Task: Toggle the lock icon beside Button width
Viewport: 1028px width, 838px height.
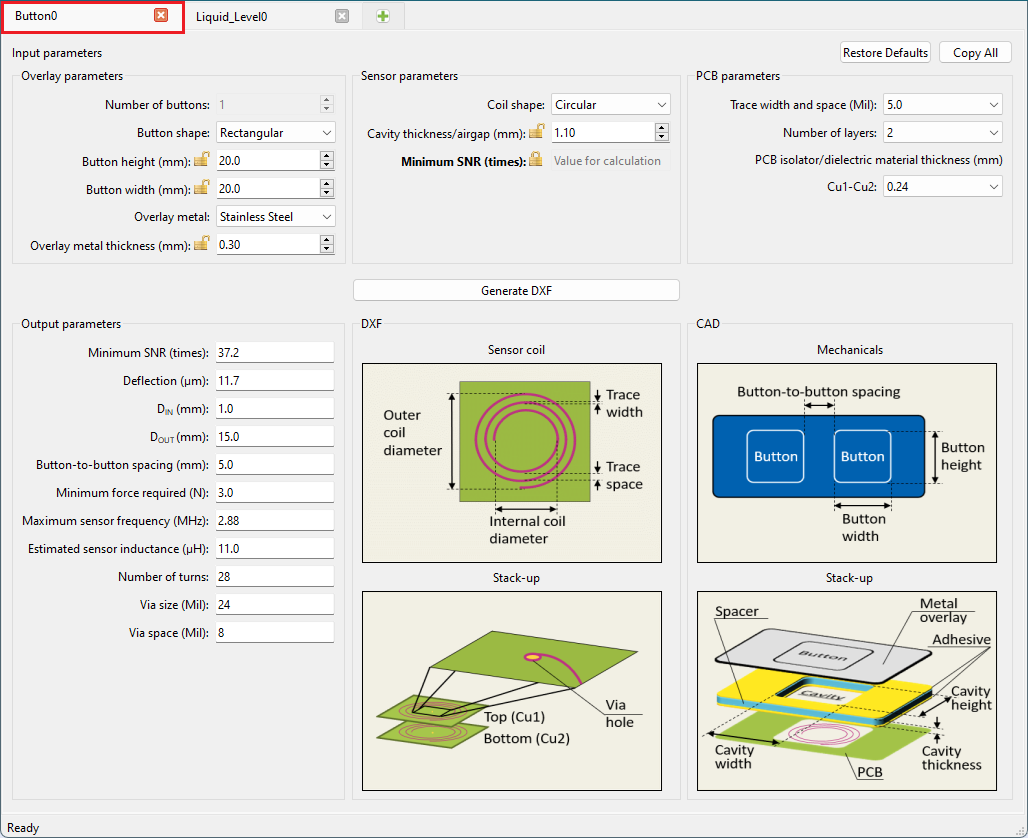Action: point(201,188)
